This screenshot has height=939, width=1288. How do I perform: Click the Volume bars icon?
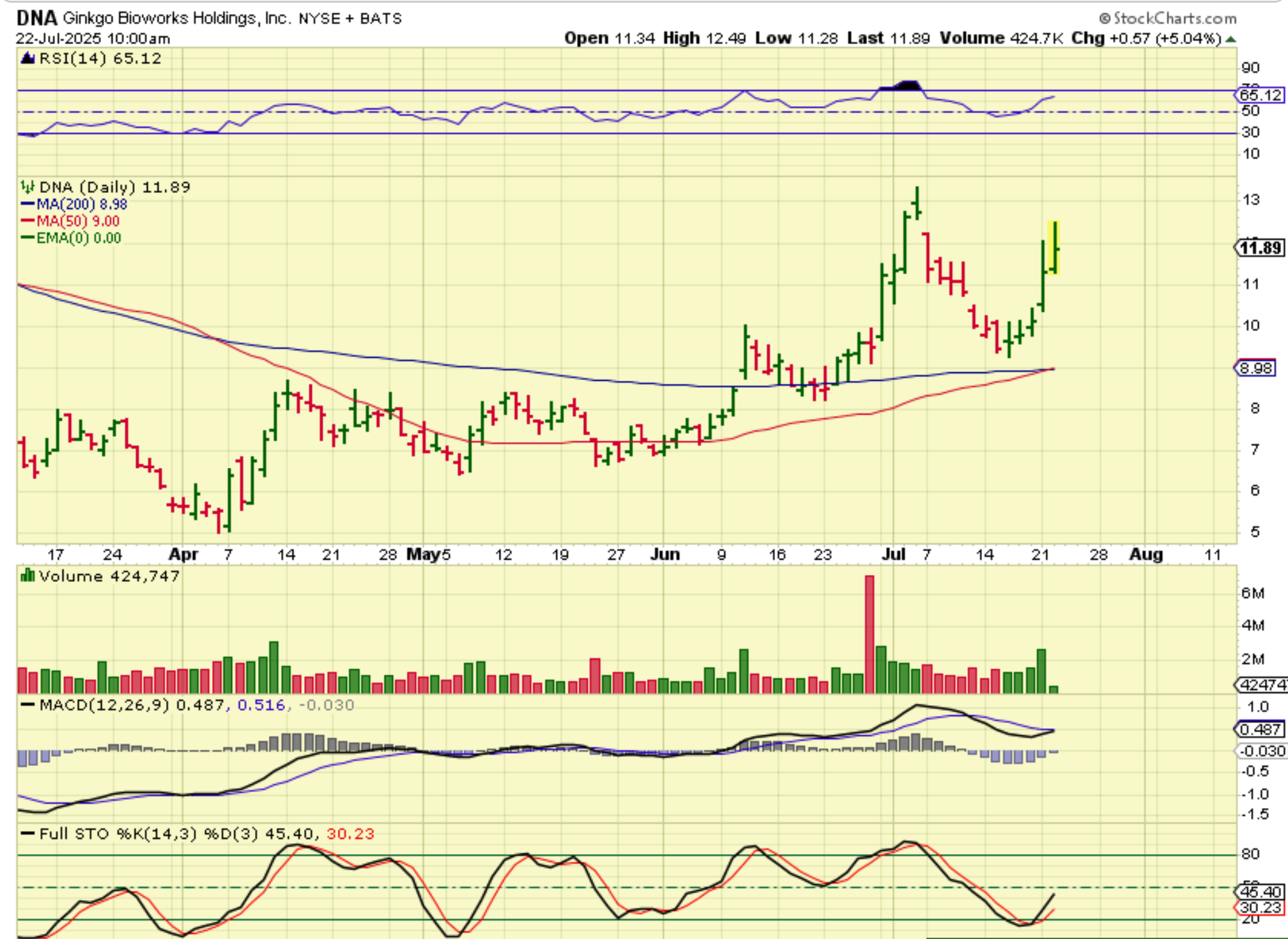(x=27, y=576)
